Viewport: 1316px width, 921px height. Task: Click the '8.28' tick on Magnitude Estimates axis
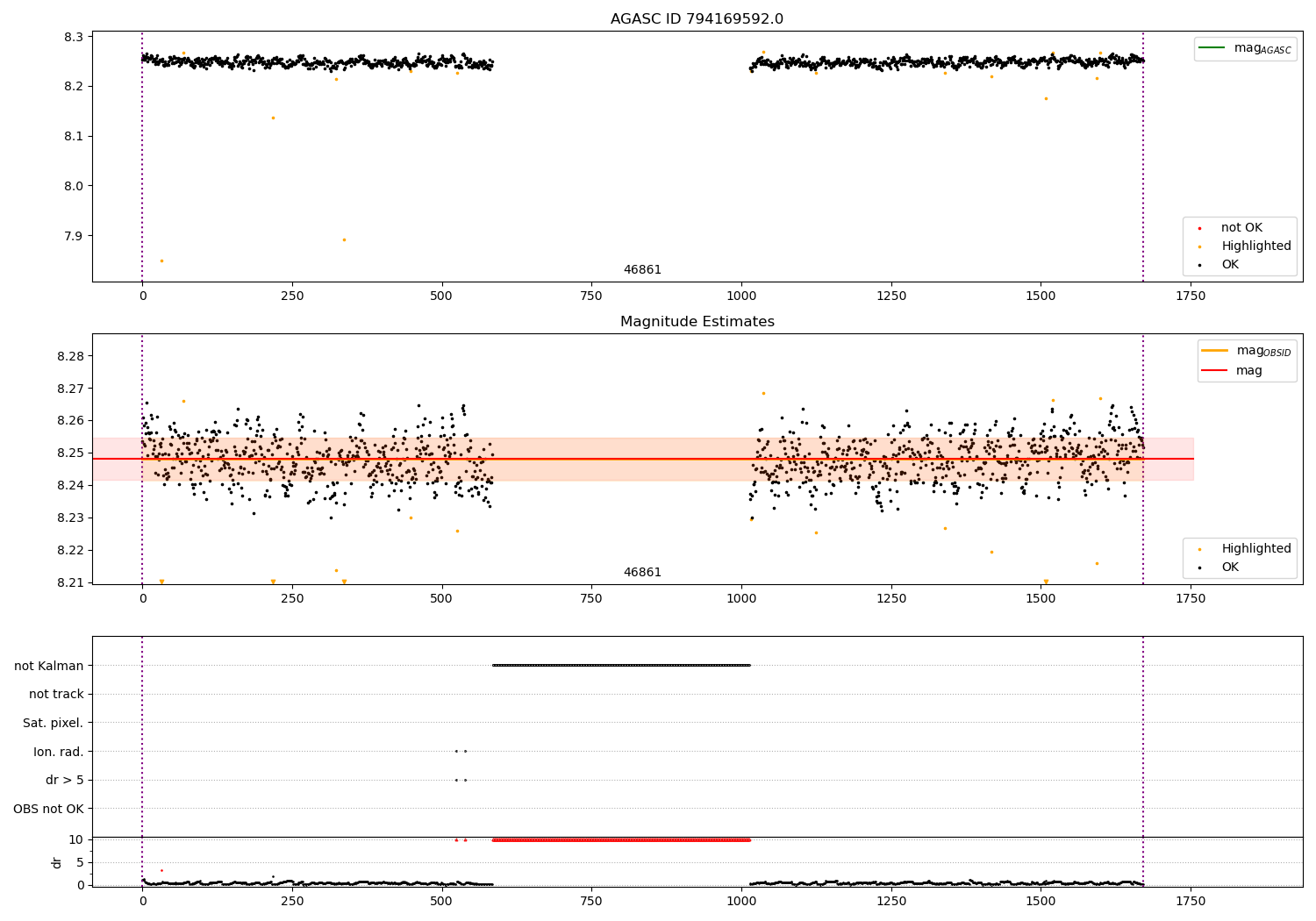click(70, 357)
